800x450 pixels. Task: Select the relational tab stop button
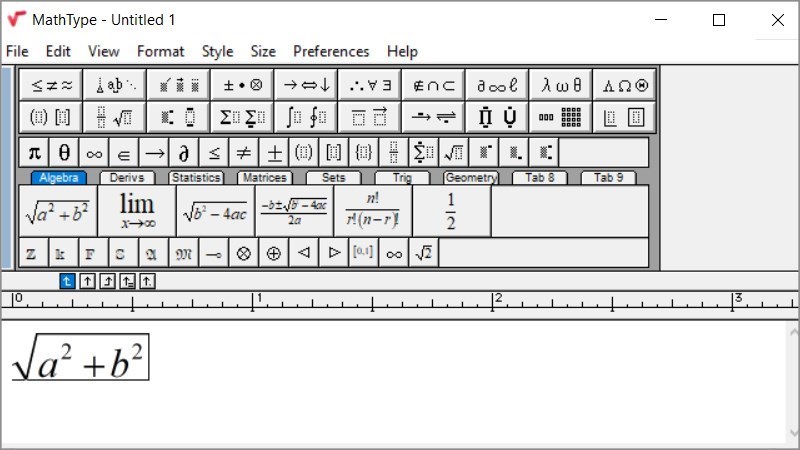(x=127, y=281)
